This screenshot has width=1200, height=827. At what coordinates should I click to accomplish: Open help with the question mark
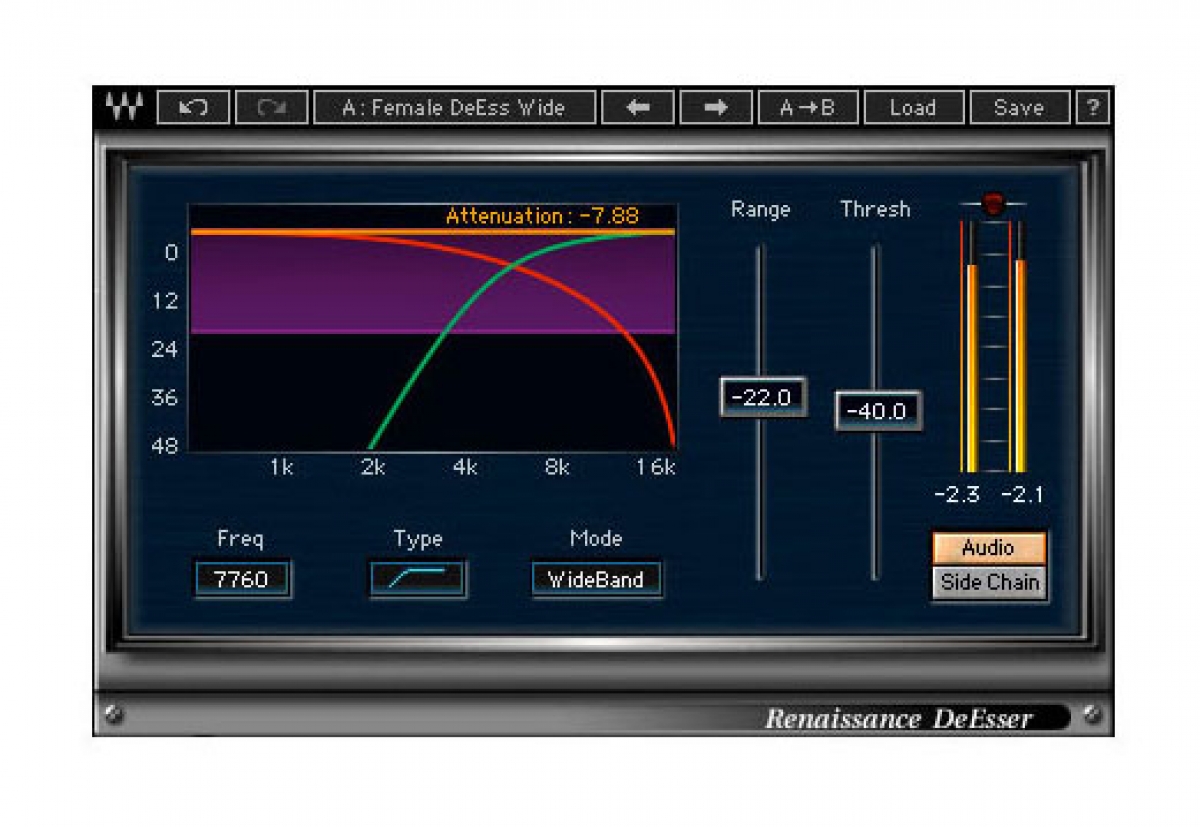click(1092, 107)
